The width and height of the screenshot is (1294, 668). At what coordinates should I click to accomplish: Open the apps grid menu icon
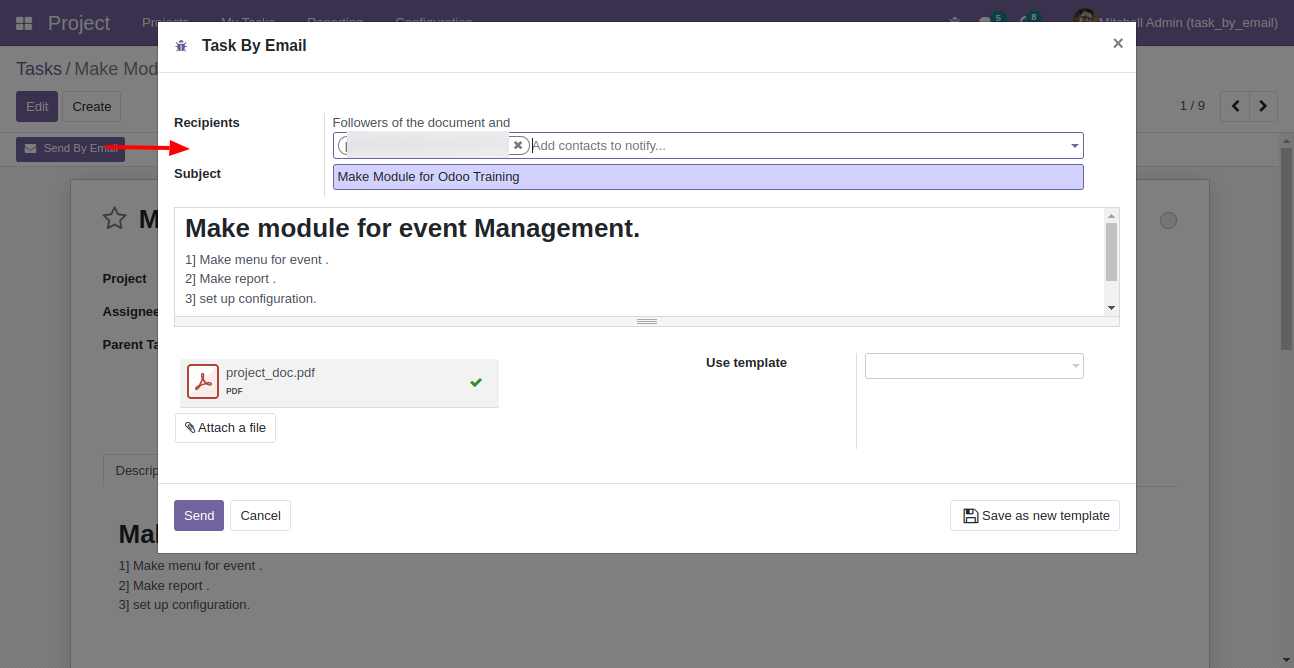24,23
